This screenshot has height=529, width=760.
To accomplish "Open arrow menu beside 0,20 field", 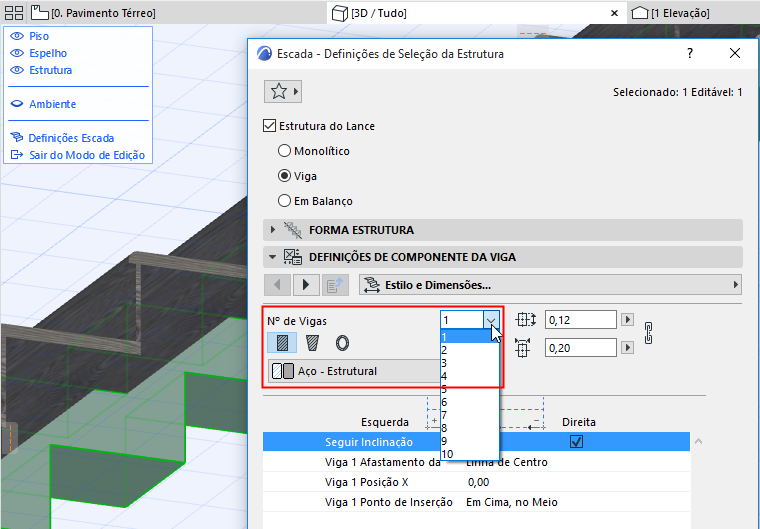I will click(x=628, y=348).
